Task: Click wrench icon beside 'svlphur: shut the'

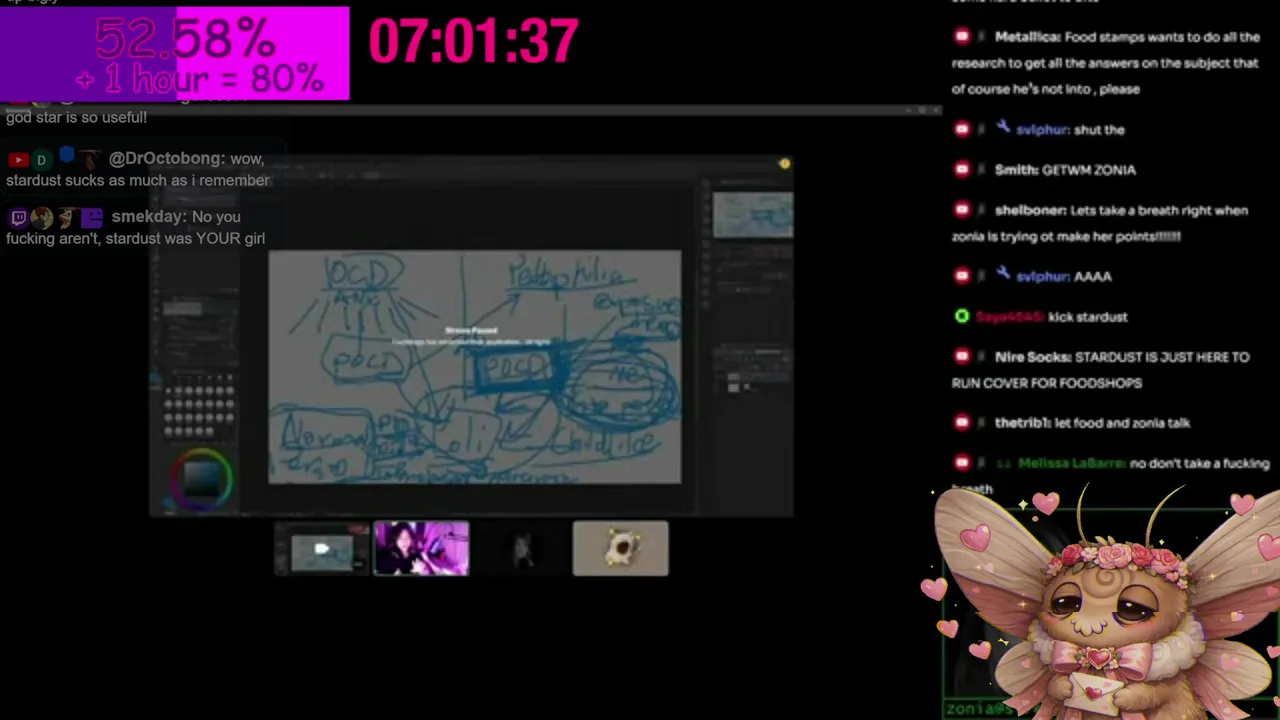Action: (x=1004, y=129)
